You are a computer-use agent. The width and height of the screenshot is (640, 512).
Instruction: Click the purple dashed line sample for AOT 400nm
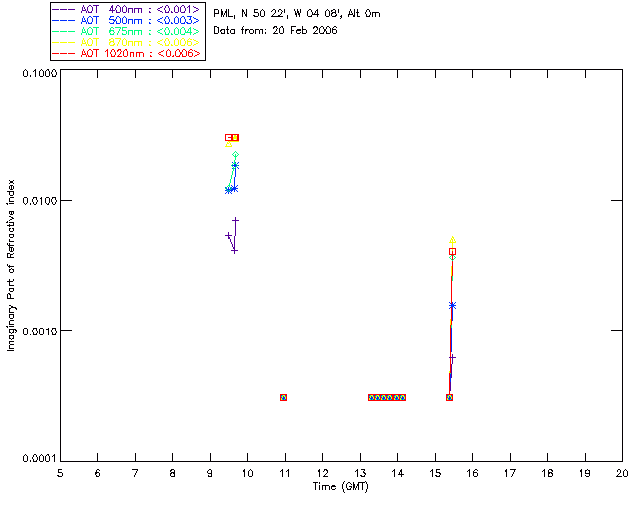pyautogui.click(x=64, y=9)
